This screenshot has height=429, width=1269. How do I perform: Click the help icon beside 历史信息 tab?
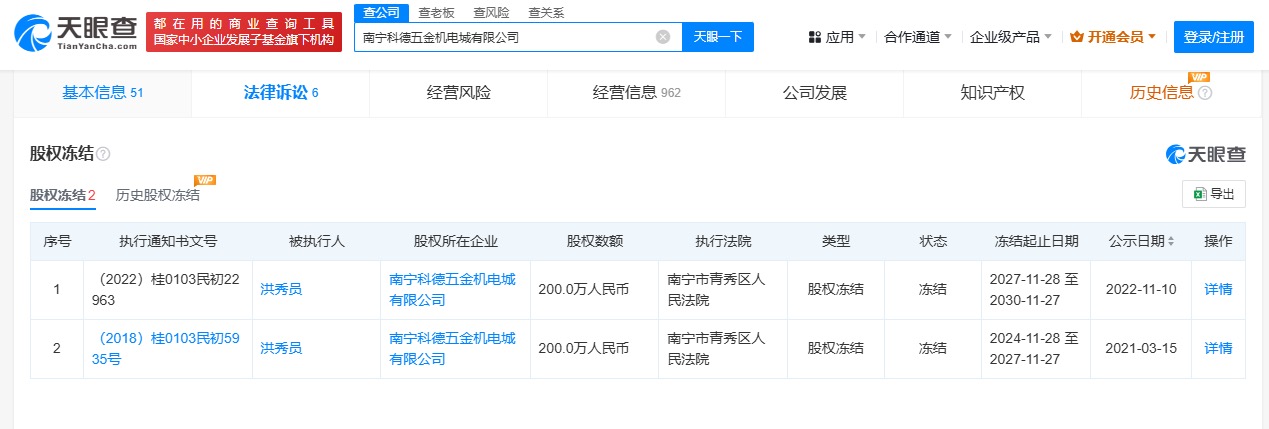click(x=1205, y=93)
